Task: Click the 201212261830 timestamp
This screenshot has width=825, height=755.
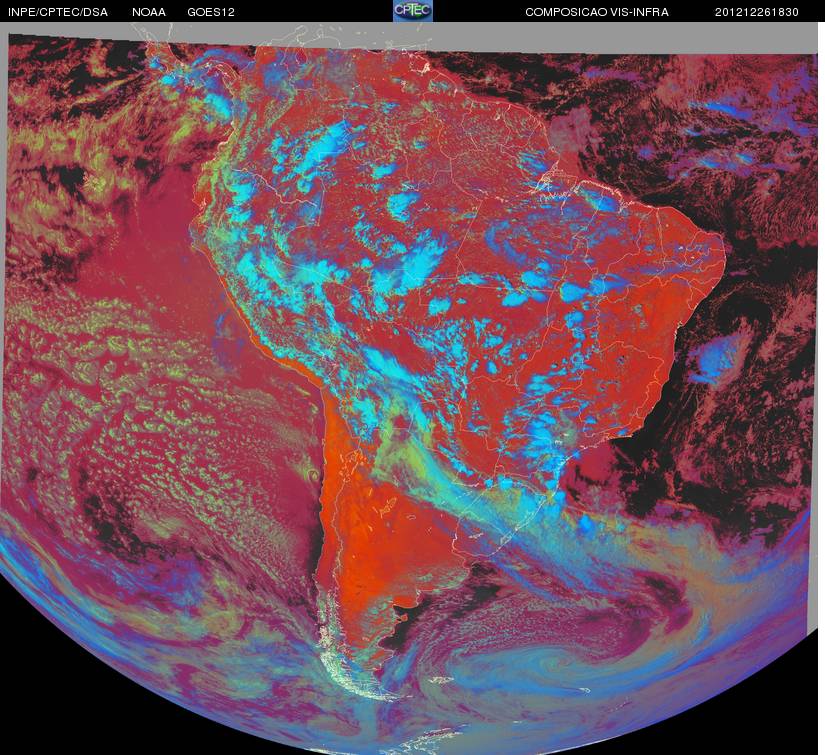Action: click(757, 12)
